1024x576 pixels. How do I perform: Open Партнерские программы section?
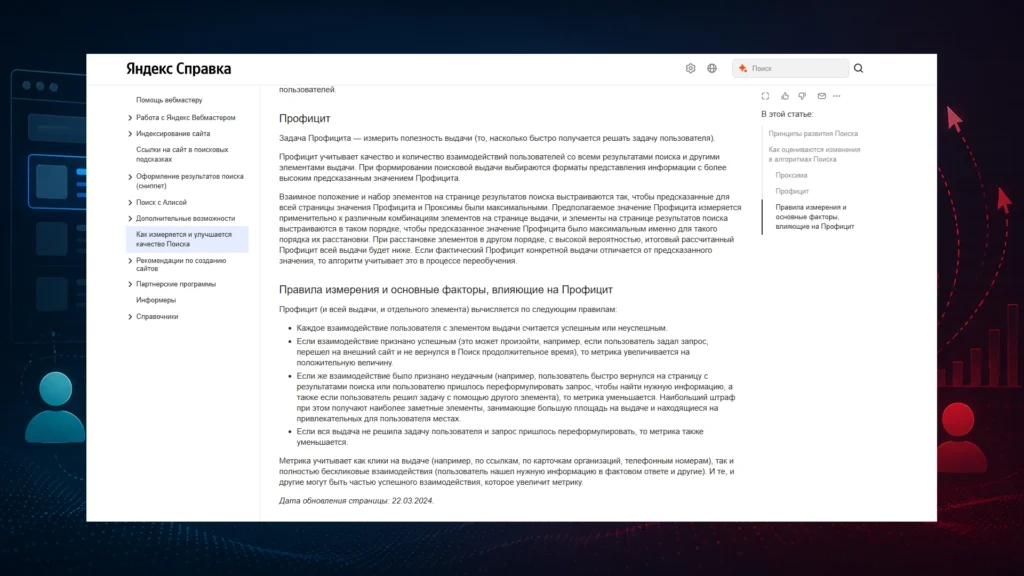(x=176, y=284)
